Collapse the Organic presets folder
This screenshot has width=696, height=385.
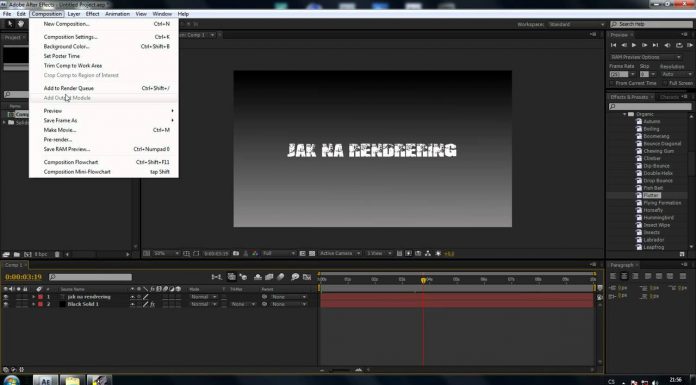[x=624, y=114]
